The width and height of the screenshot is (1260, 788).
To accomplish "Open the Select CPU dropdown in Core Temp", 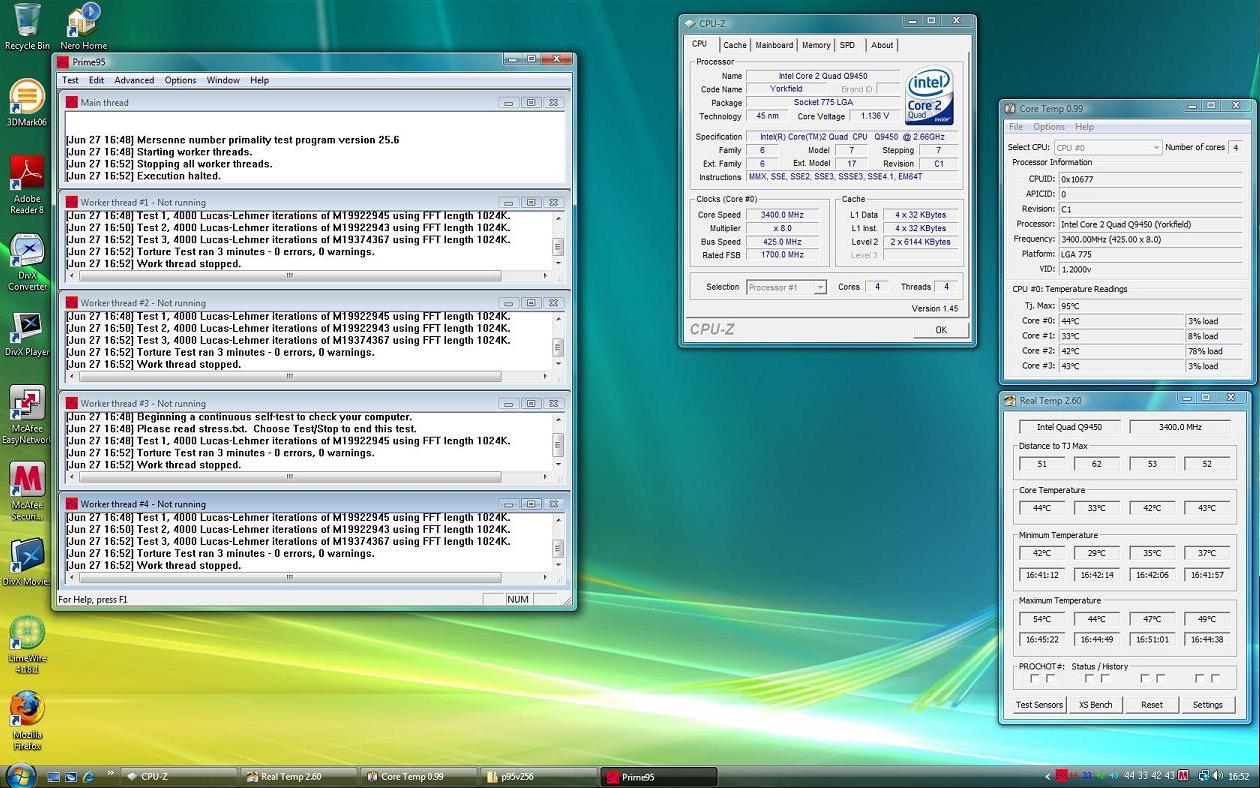I will (x=1108, y=147).
